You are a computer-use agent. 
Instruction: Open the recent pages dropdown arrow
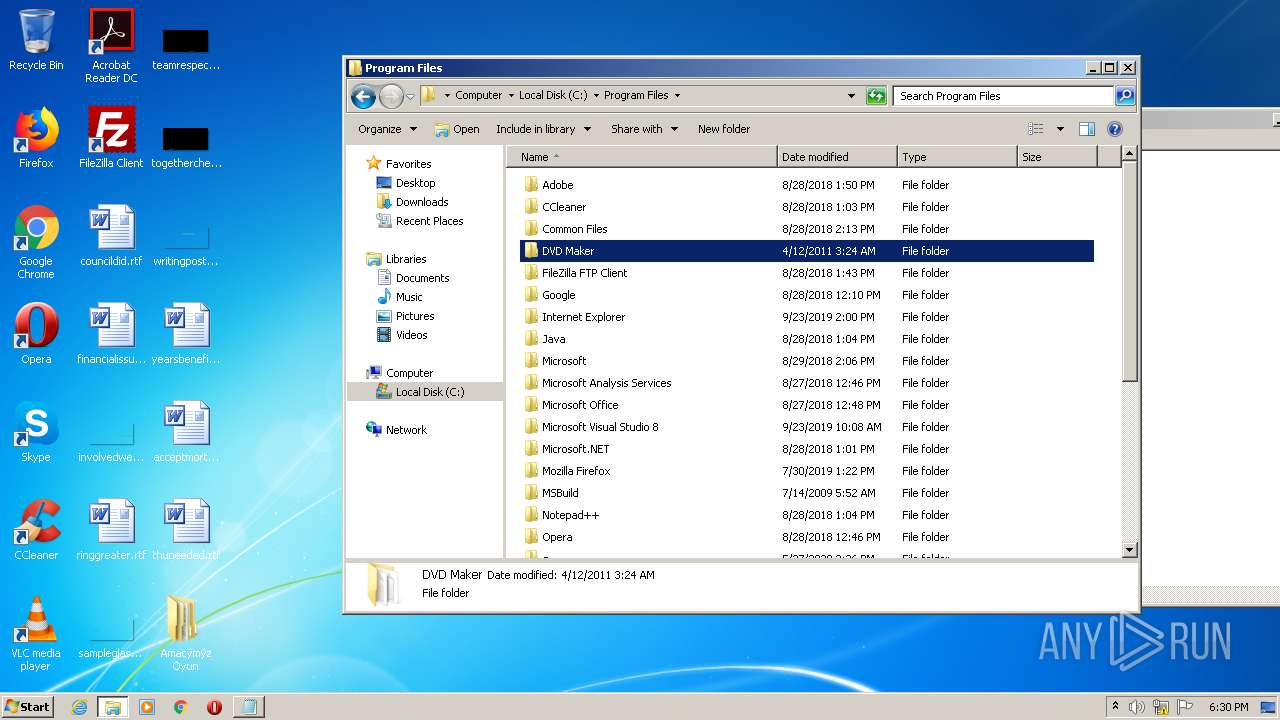(x=410, y=97)
